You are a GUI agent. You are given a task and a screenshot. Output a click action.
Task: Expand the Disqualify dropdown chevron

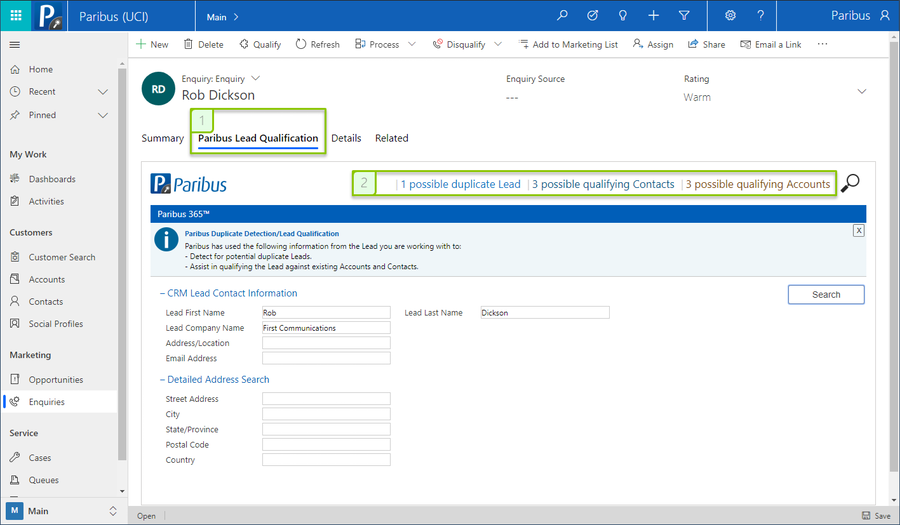tap(498, 44)
